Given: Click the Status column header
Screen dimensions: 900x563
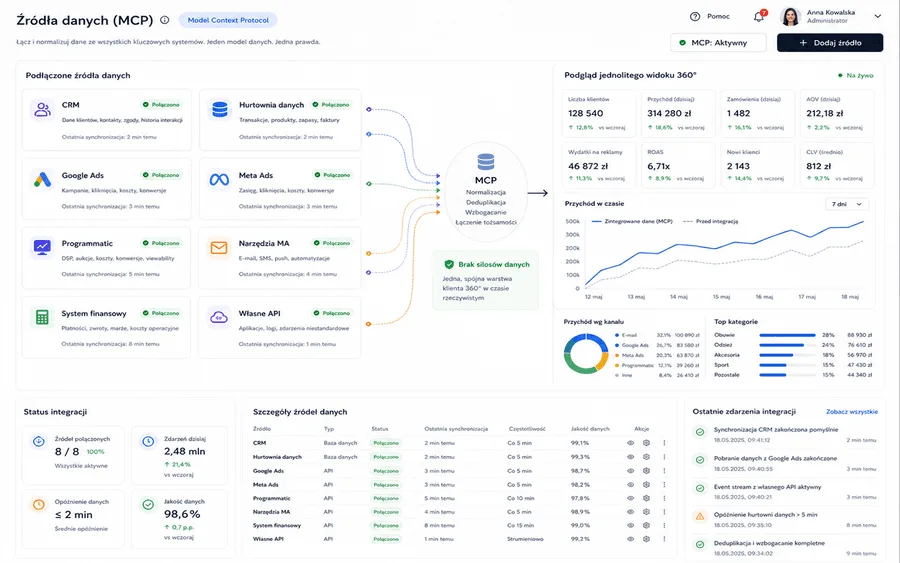Looking at the screenshot, I should point(379,429).
